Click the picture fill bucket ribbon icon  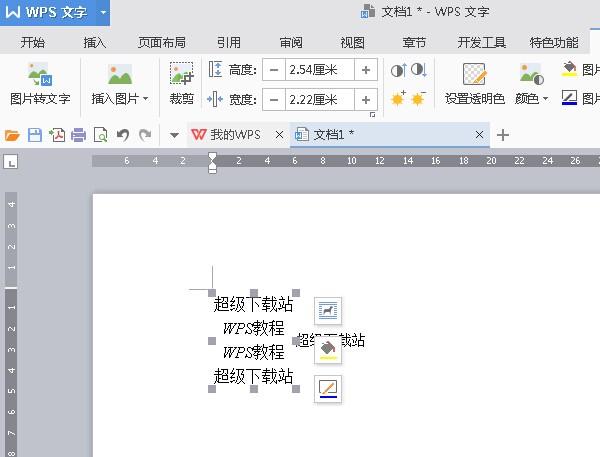click(x=569, y=69)
